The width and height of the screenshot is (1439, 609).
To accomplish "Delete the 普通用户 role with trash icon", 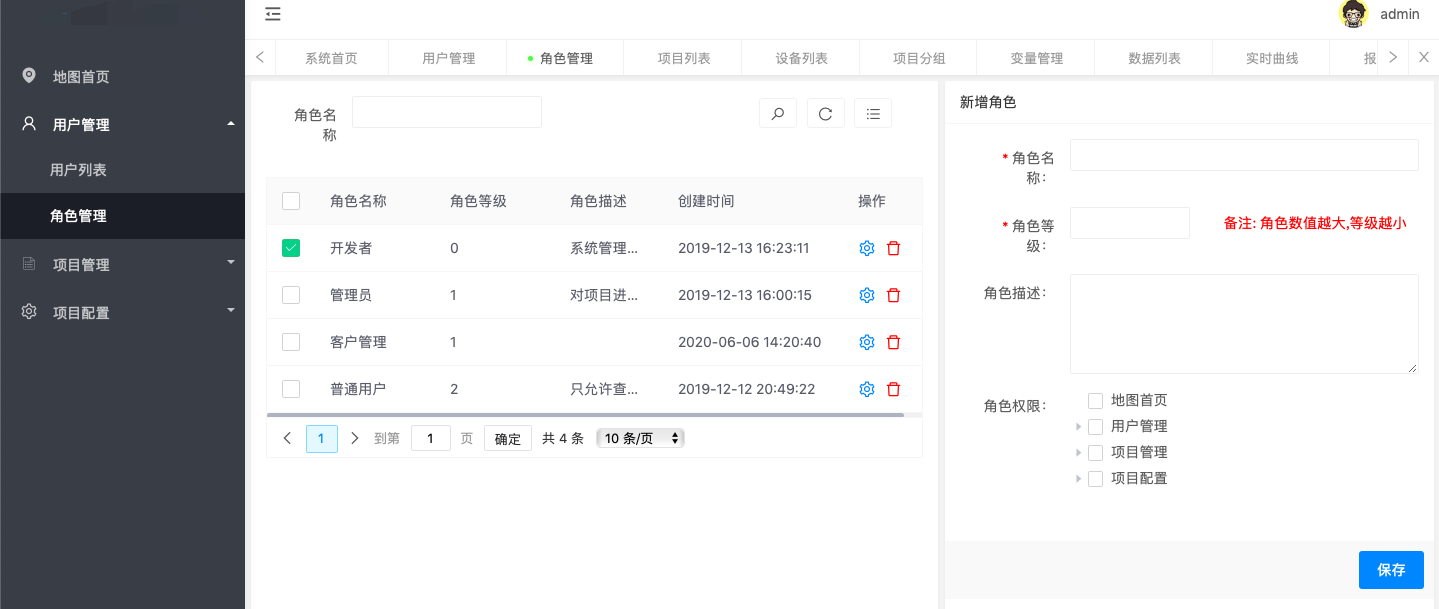I will [894, 389].
